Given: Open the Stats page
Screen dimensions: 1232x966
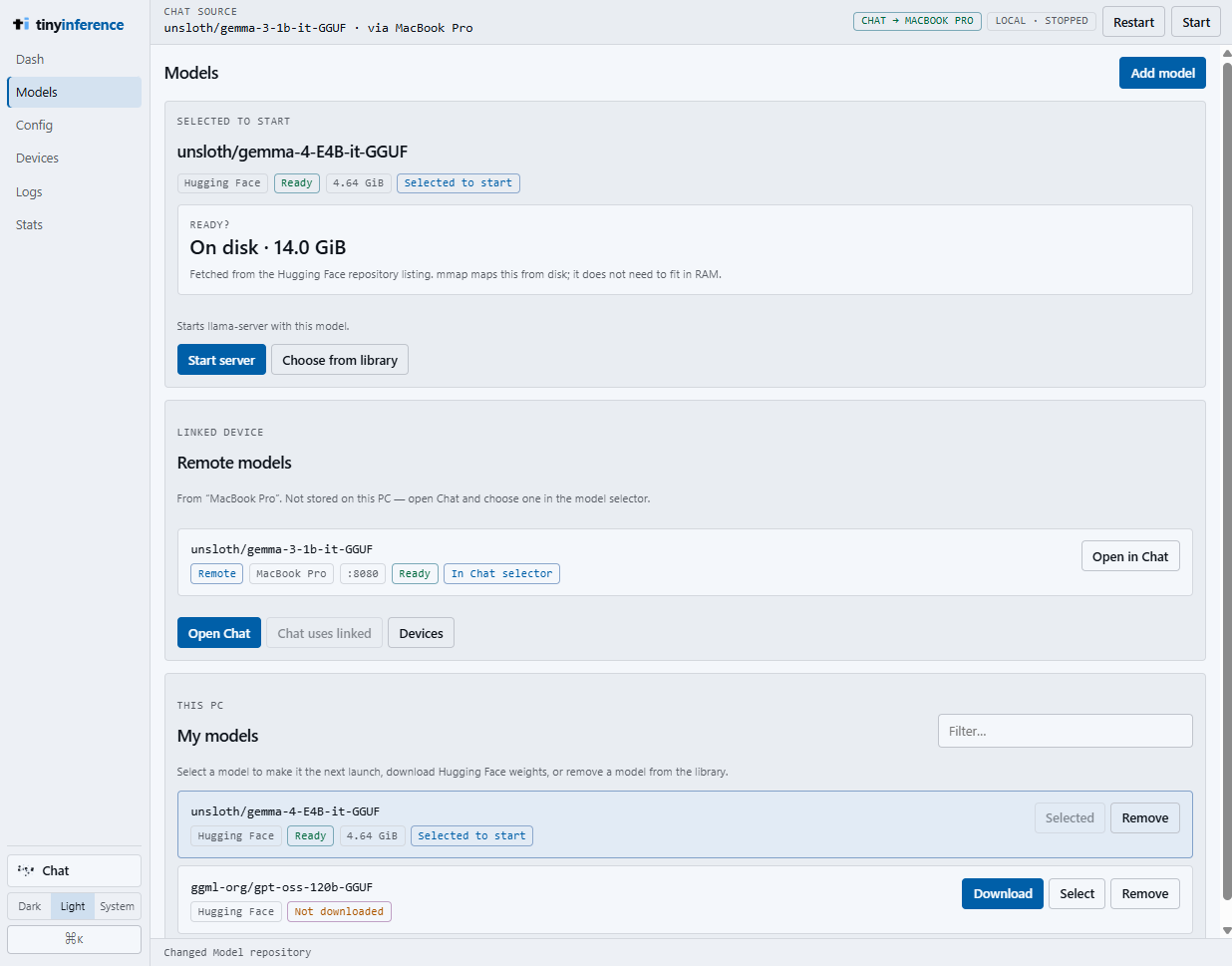Looking at the screenshot, I should click(74, 224).
